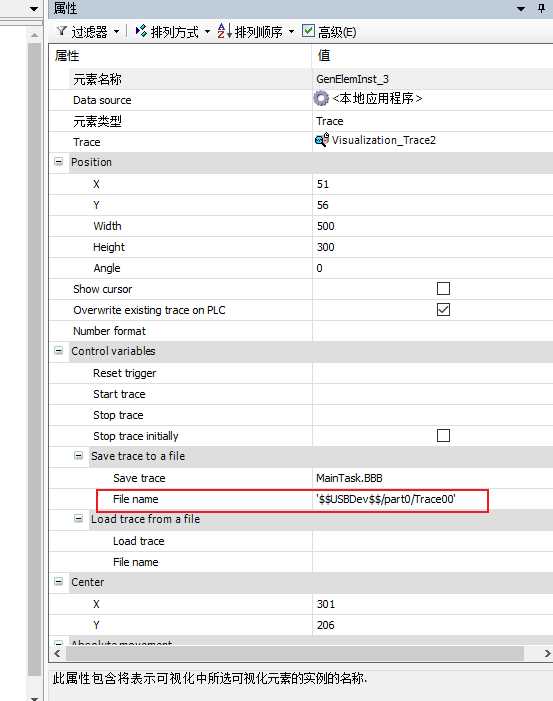The height and width of the screenshot is (701, 553).
Task: Edit the Angle value 0
Action: [432, 268]
